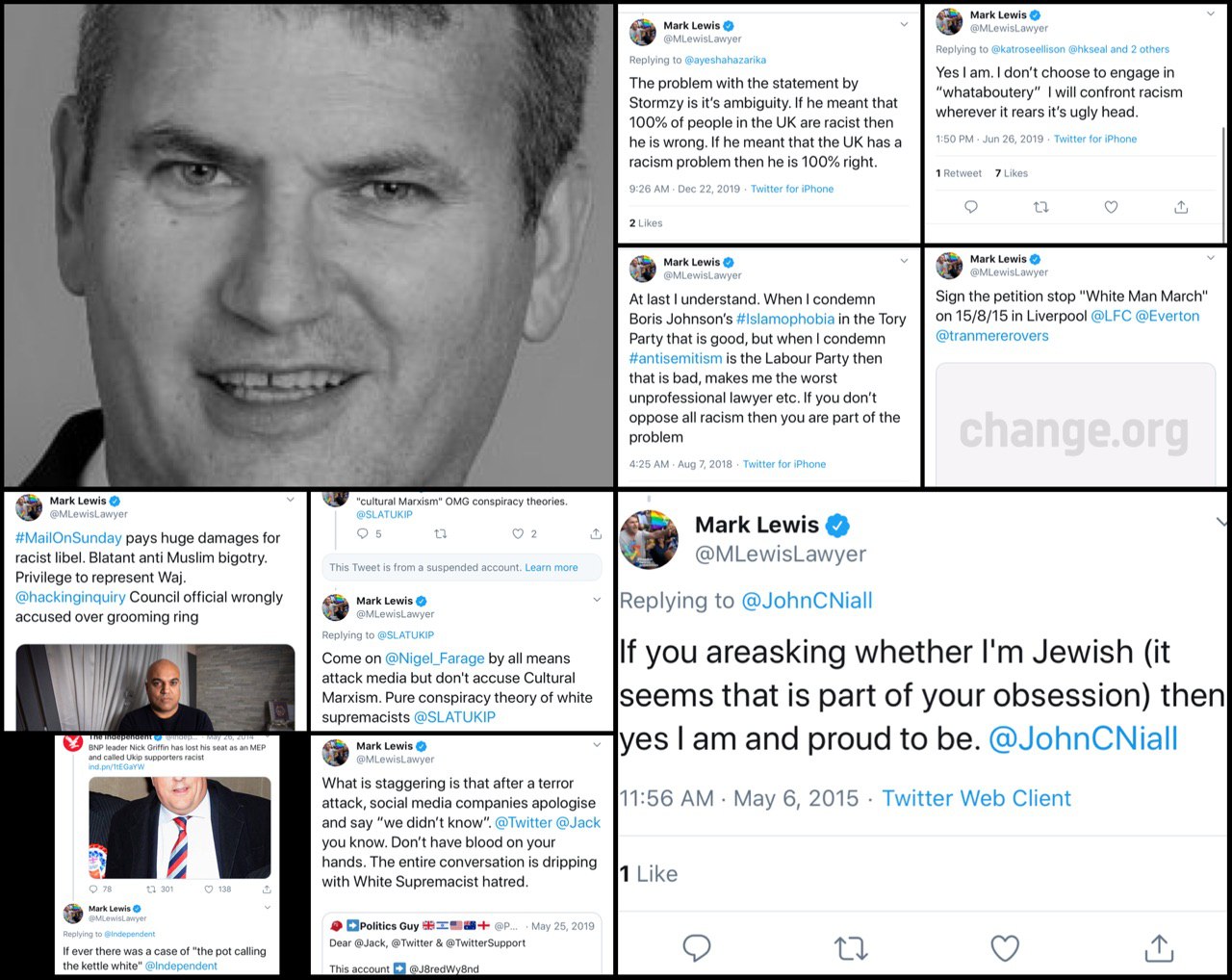The width and height of the screenshot is (1232, 980).
Task: Expand the chevron menu on Islamophobia tweet
Action: point(904,261)
